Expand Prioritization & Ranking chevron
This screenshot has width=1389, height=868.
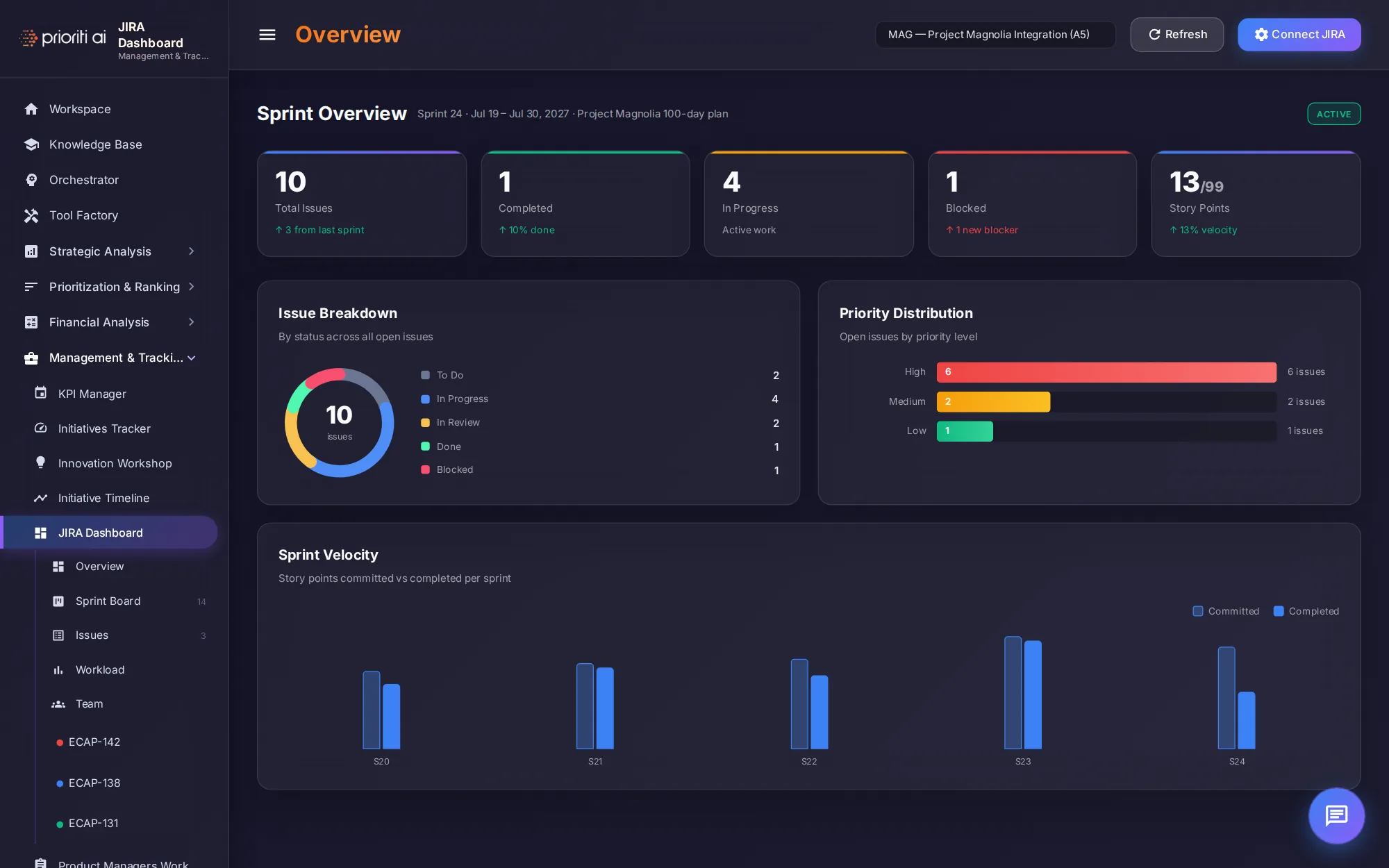click(x=191, y=287)
